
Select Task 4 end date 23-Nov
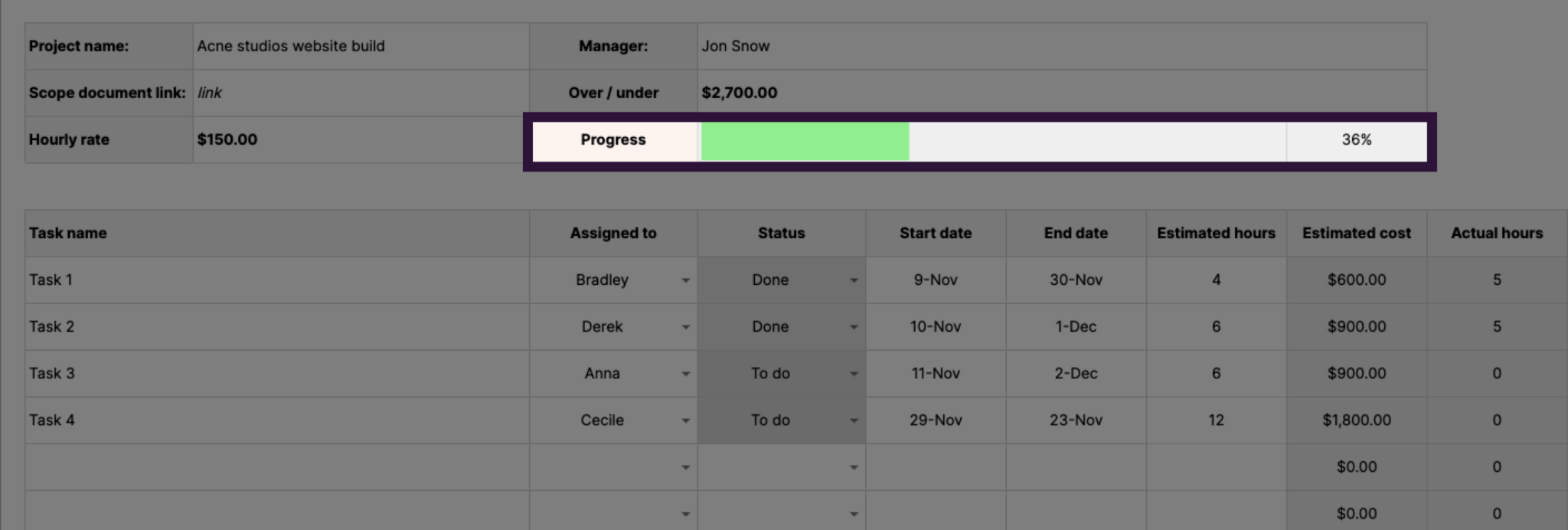pos(1075,420)
